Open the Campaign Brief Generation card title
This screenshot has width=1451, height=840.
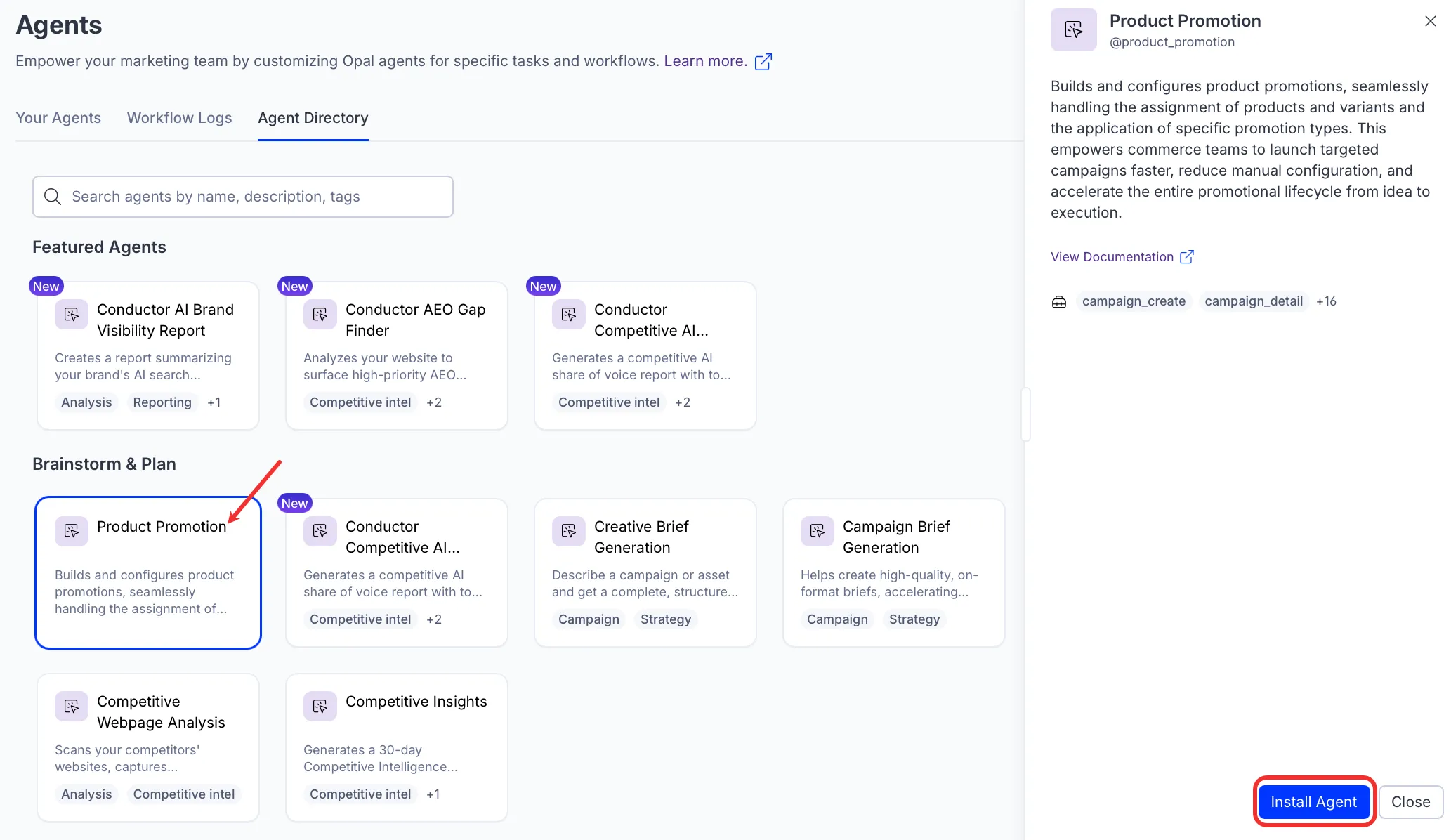point(896,537)
